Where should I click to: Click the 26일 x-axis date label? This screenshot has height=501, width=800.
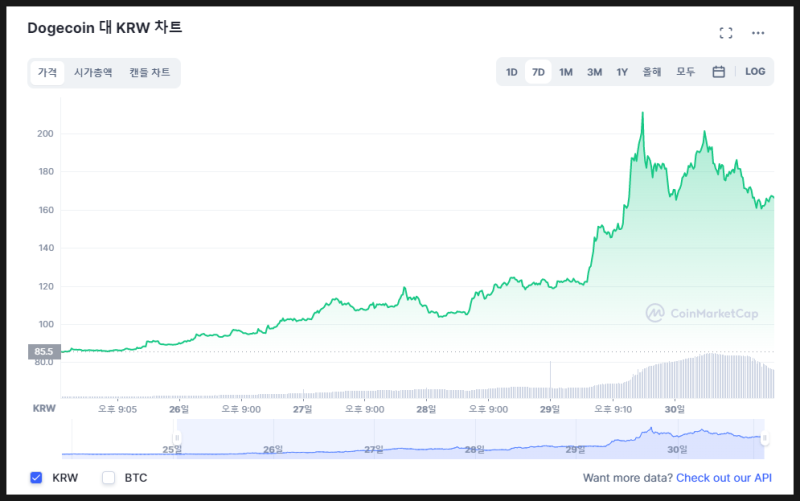pos(179,409)
